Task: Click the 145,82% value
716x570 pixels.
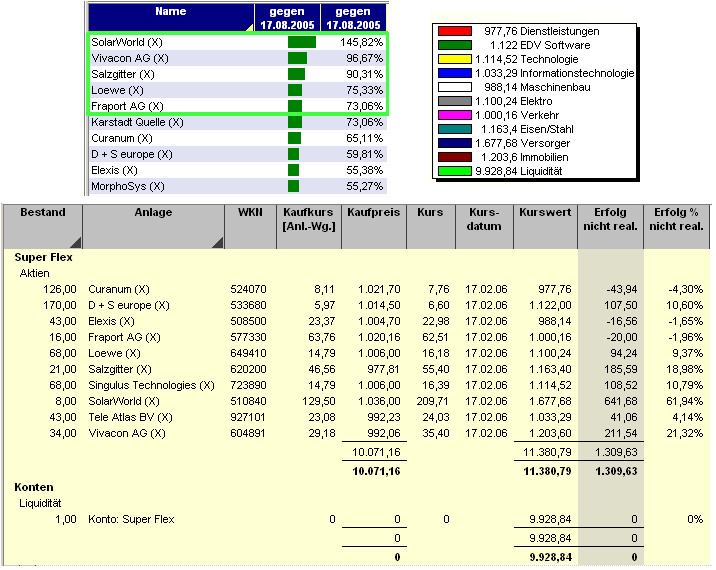Action: coord(361,42)
